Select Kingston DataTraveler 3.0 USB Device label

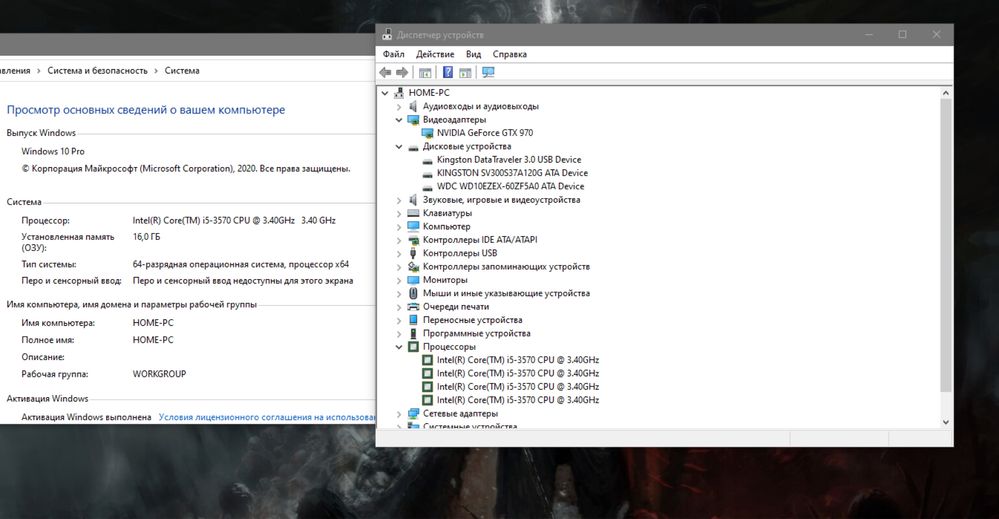tap(509, 160)
